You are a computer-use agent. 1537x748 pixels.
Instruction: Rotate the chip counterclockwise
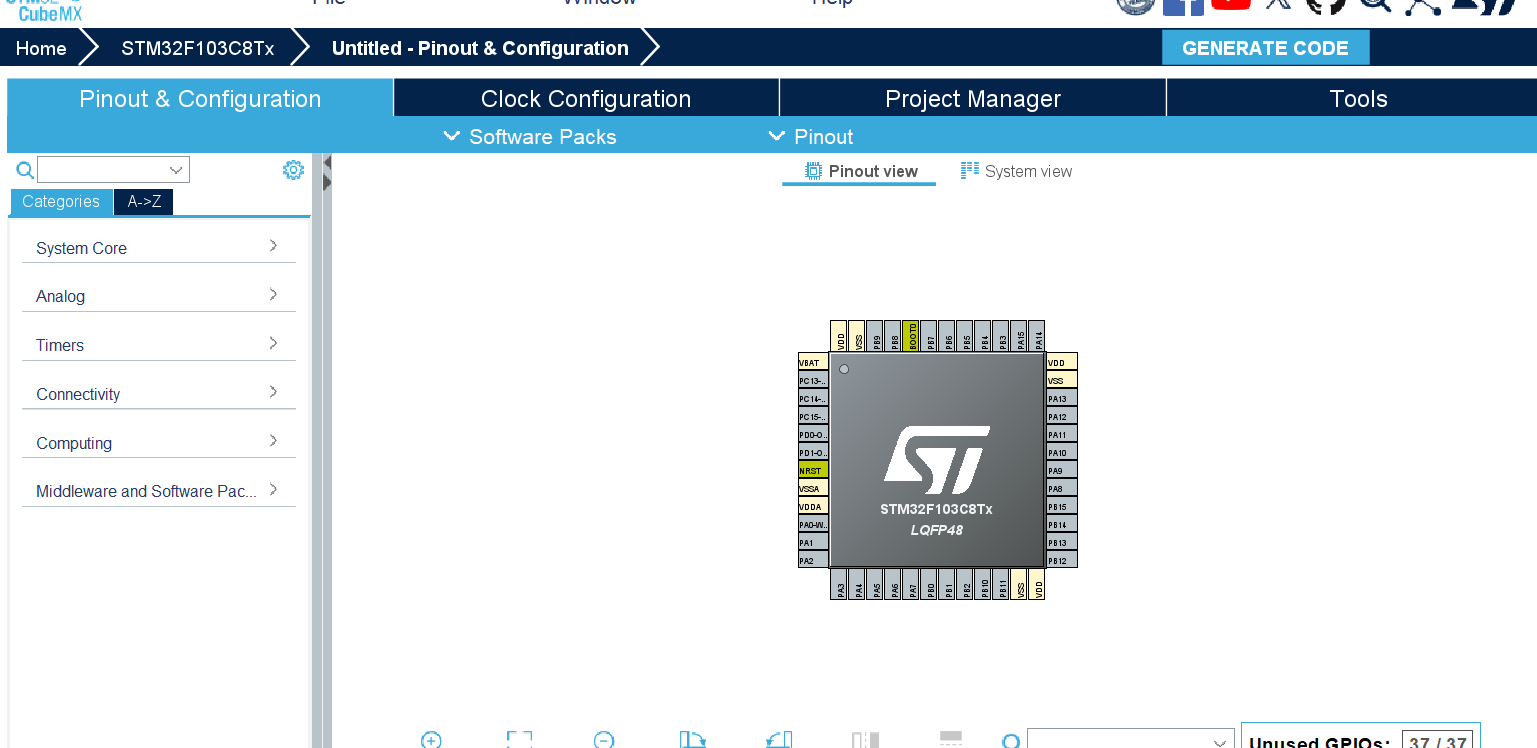click(x=778, y=740)
